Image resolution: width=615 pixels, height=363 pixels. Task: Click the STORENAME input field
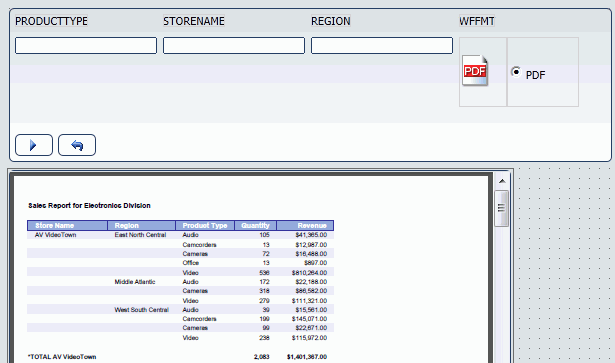(x=234, y=45)
